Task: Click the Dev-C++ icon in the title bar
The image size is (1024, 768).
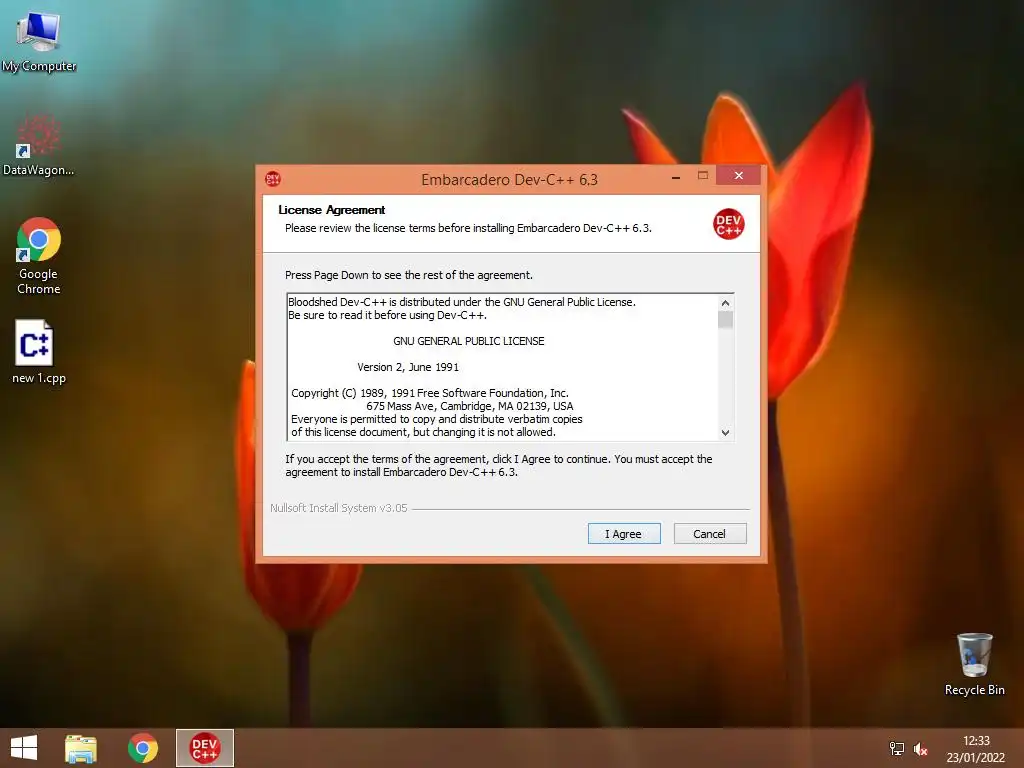Action: [273, 179]
